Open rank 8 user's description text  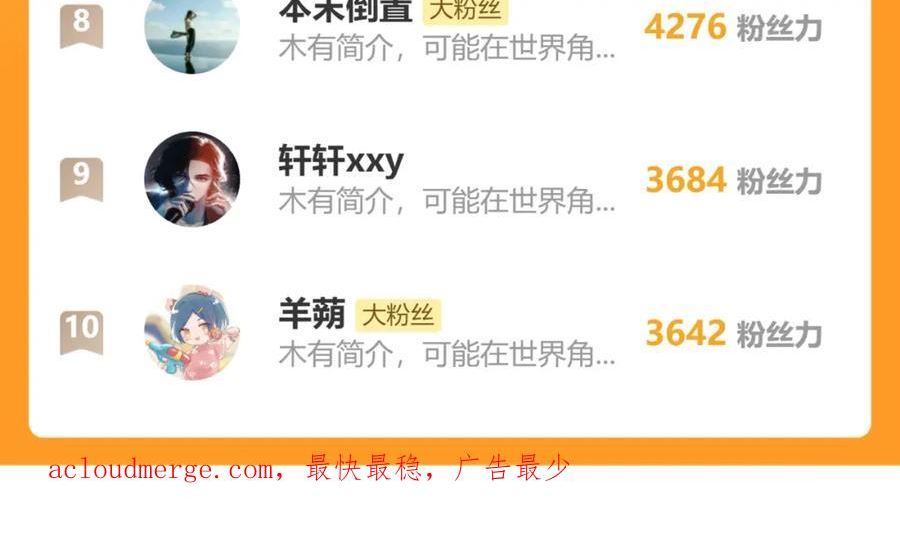[x=447, y=48]
